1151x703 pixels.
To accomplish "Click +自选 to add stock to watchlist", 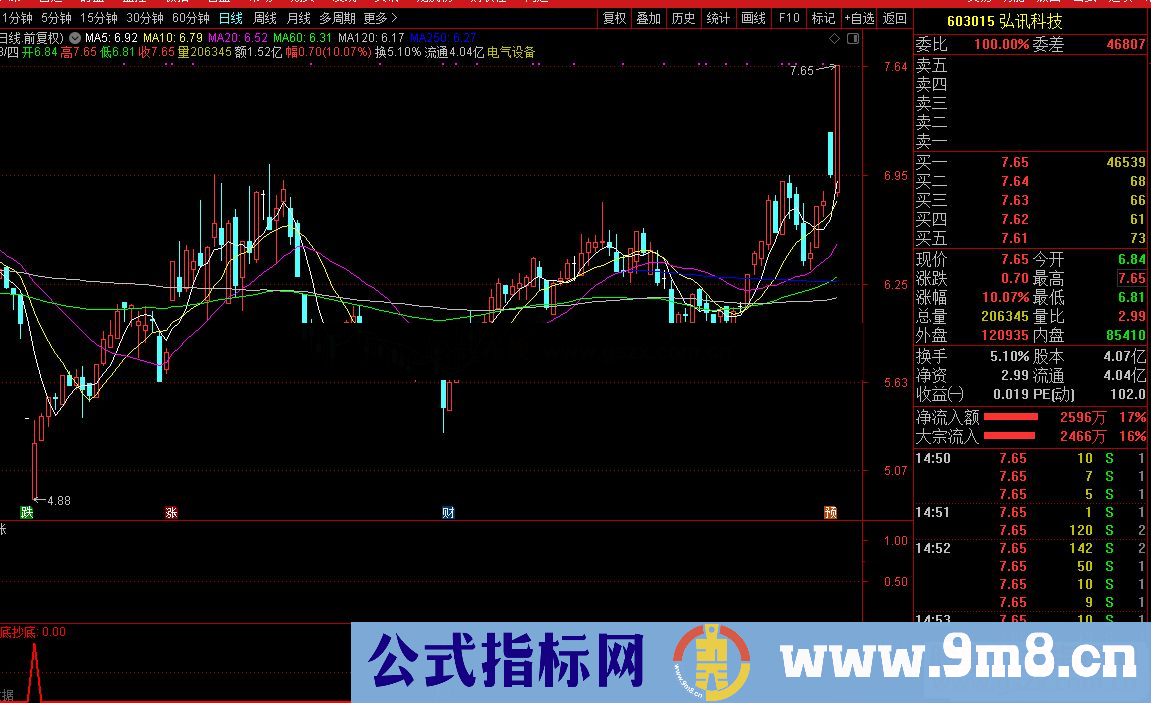I will (x=857, y=17).
